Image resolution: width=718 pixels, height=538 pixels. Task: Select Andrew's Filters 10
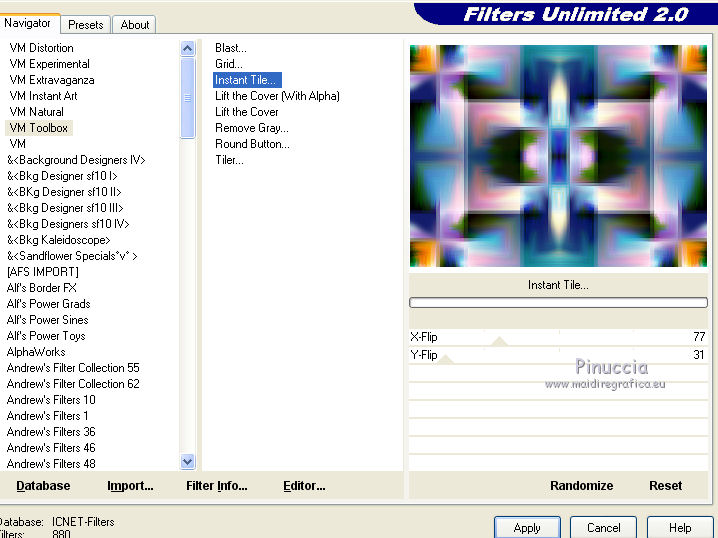tap(51, 400)
